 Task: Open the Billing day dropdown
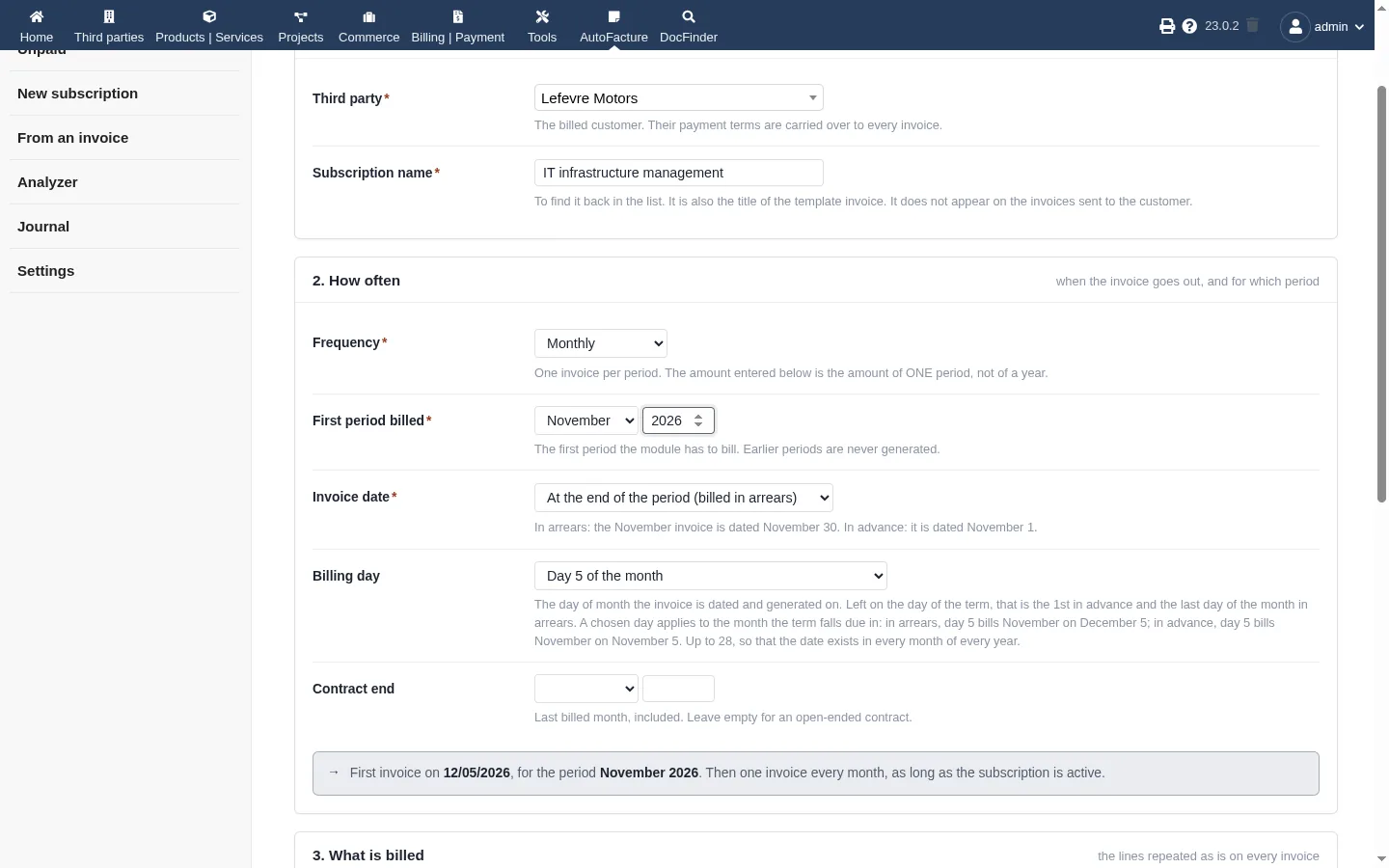pyautogui.click(x=711, y=576)
